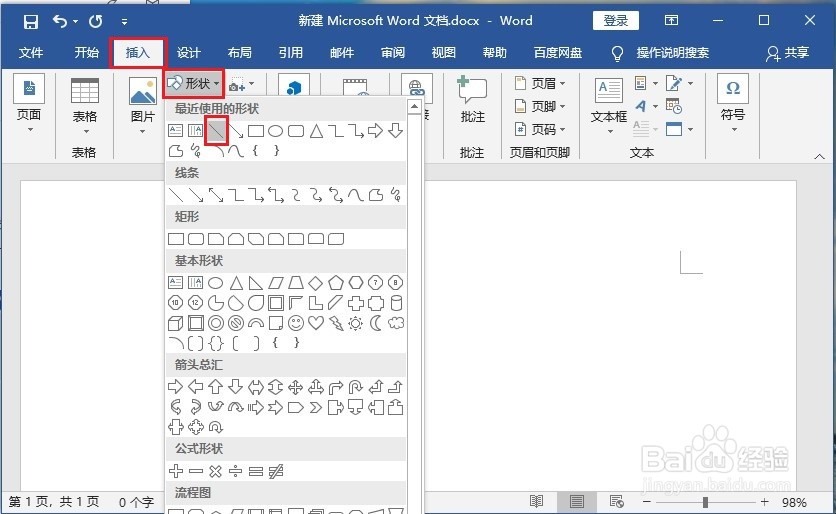836x514 pixels.
Task: Select the sun shape
Action: [356, 323]
